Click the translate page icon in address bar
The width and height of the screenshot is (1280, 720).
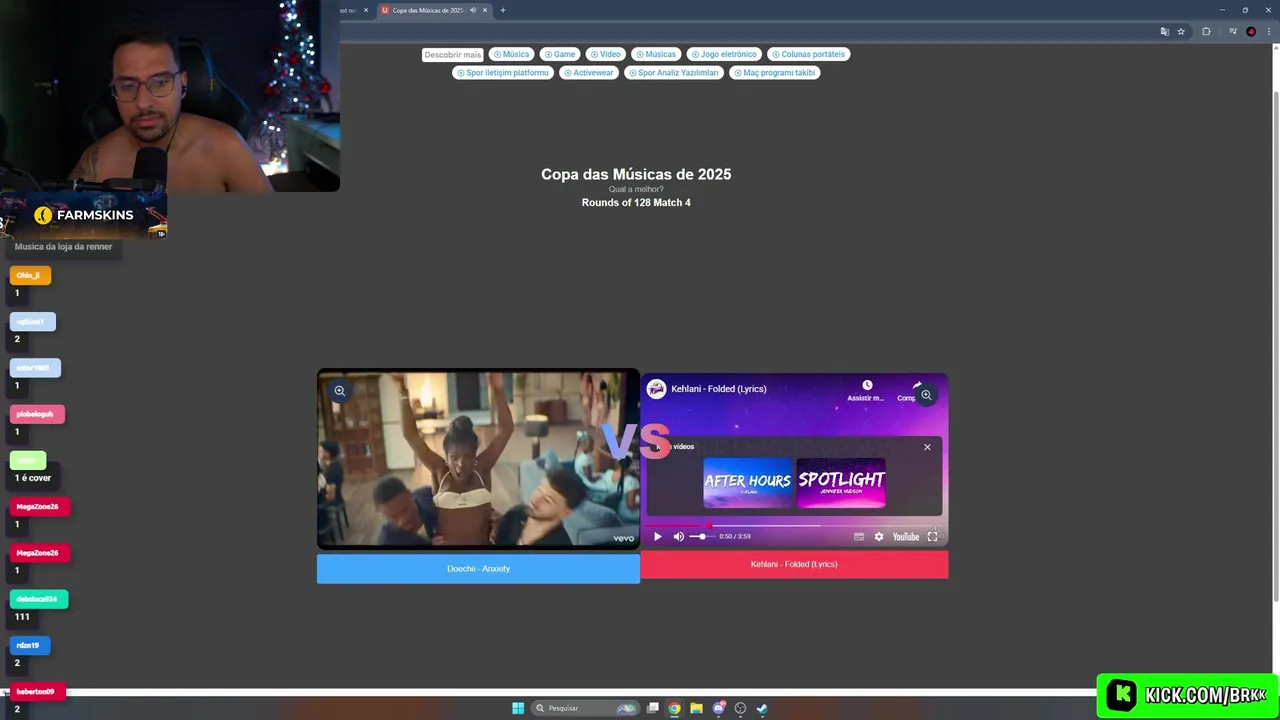[x=1164, y=31]
